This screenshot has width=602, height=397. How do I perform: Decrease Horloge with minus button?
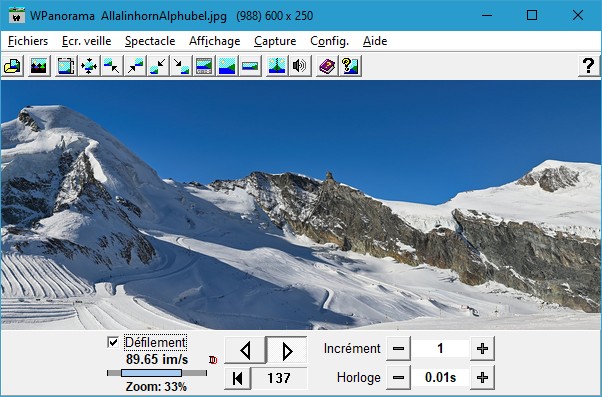click(x=398, y=378)
